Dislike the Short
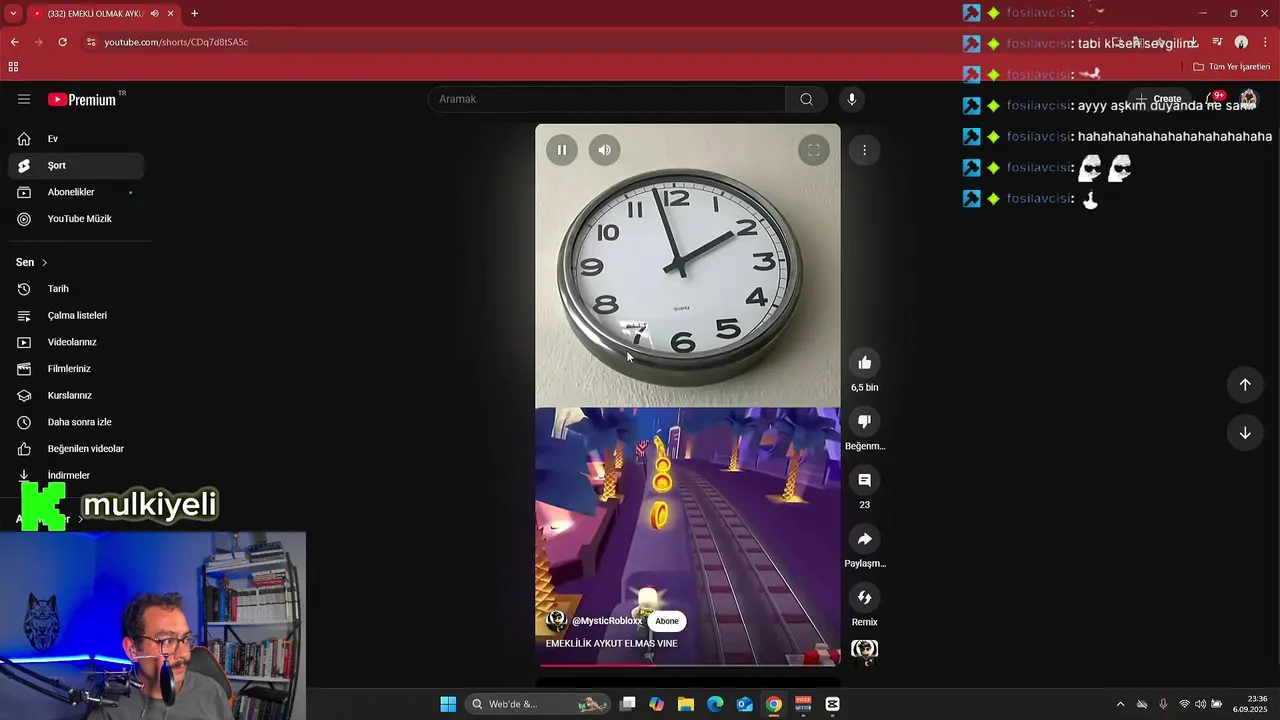Viewport: 1280px width, 720px height. [x=865, y=421]
